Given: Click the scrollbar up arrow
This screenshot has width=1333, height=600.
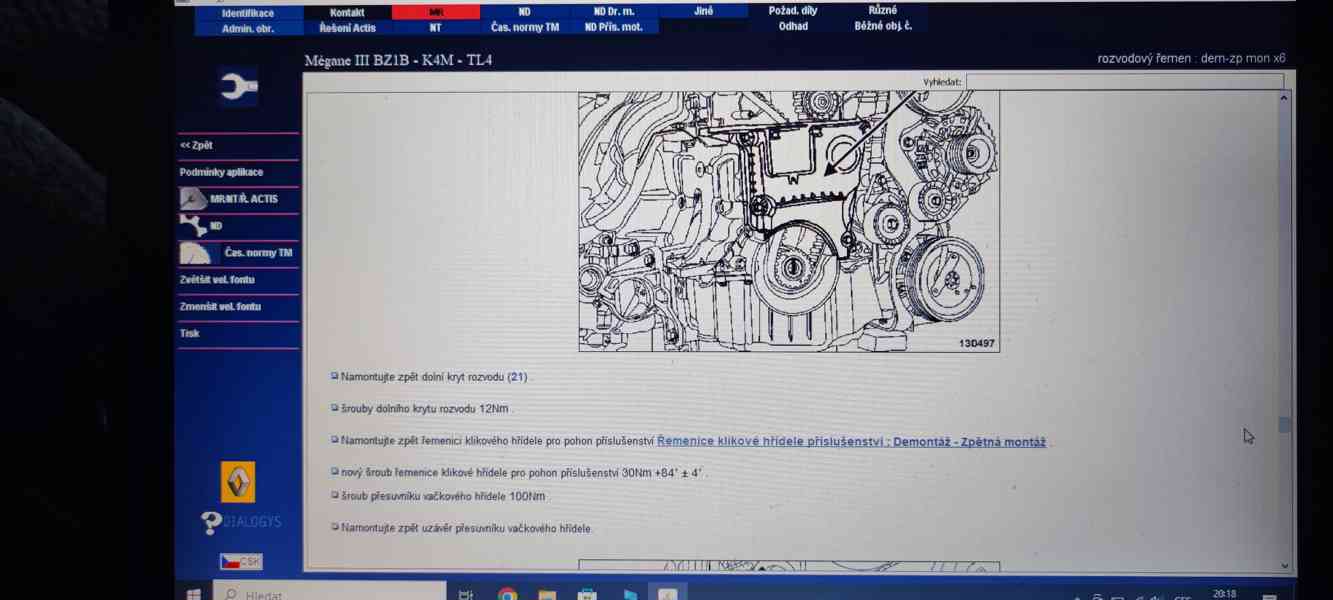Looking at the screenshot, I should 1284,98.
